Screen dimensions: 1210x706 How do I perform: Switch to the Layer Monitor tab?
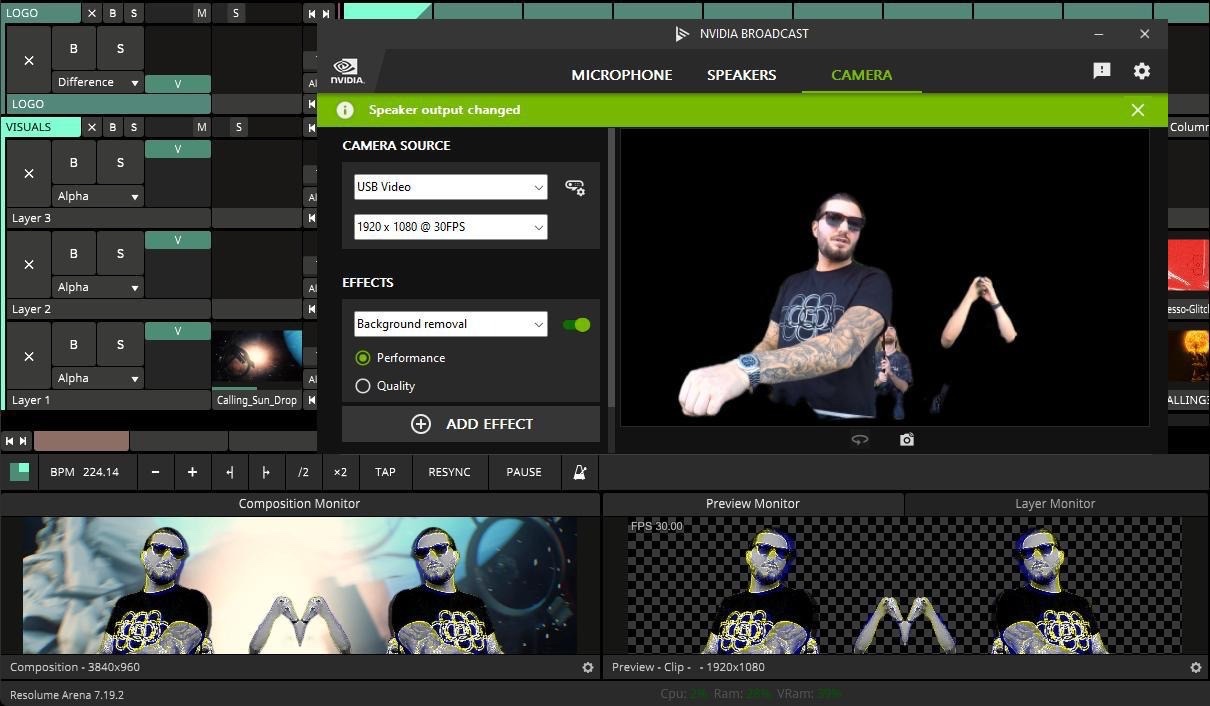pos(1055,504)
